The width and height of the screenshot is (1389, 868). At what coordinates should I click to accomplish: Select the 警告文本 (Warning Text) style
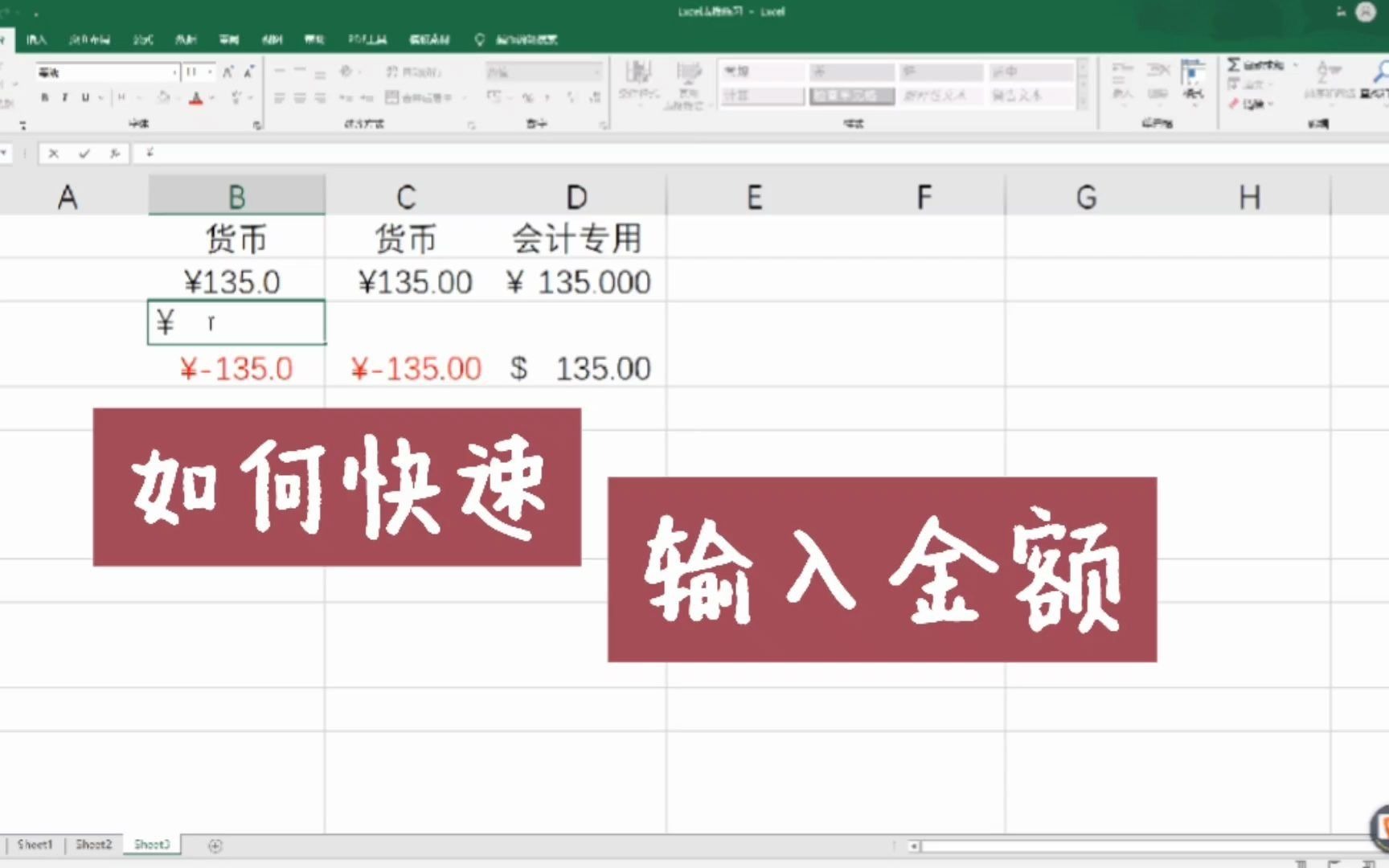pos(1031,96)
